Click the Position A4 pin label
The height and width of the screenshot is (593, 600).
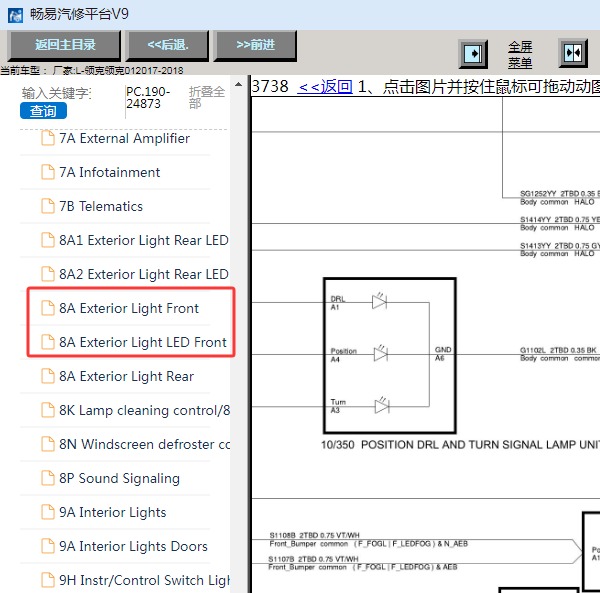pyautogui.click(x=343, y=355)
